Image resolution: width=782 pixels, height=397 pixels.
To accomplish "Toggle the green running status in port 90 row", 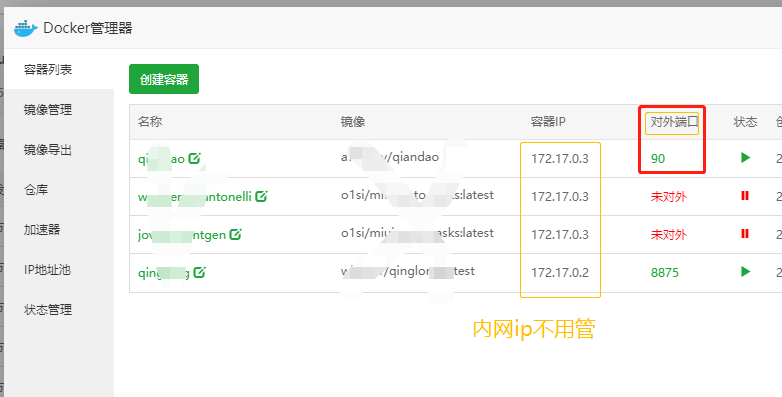I will point(746,158).
